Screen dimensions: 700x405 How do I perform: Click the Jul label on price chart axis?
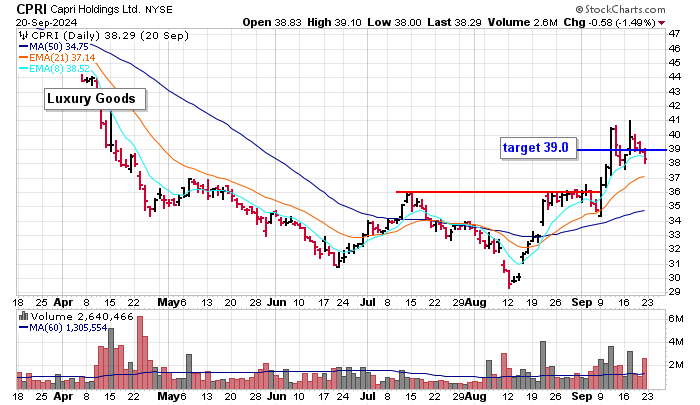(367, 302)
